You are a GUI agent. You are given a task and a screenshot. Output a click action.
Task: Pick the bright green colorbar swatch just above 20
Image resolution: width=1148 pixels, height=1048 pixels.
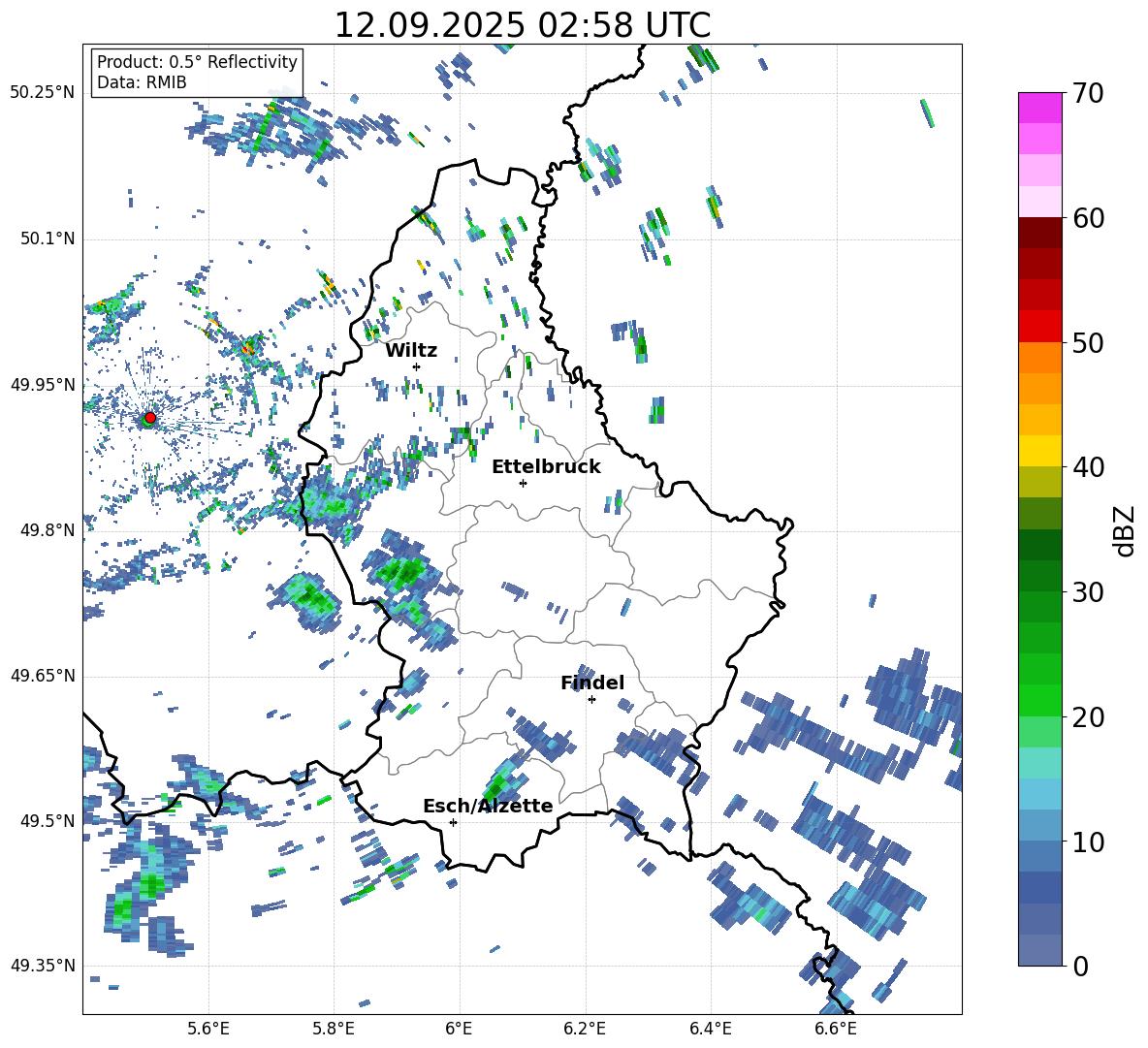click(x=1039, y=700)
